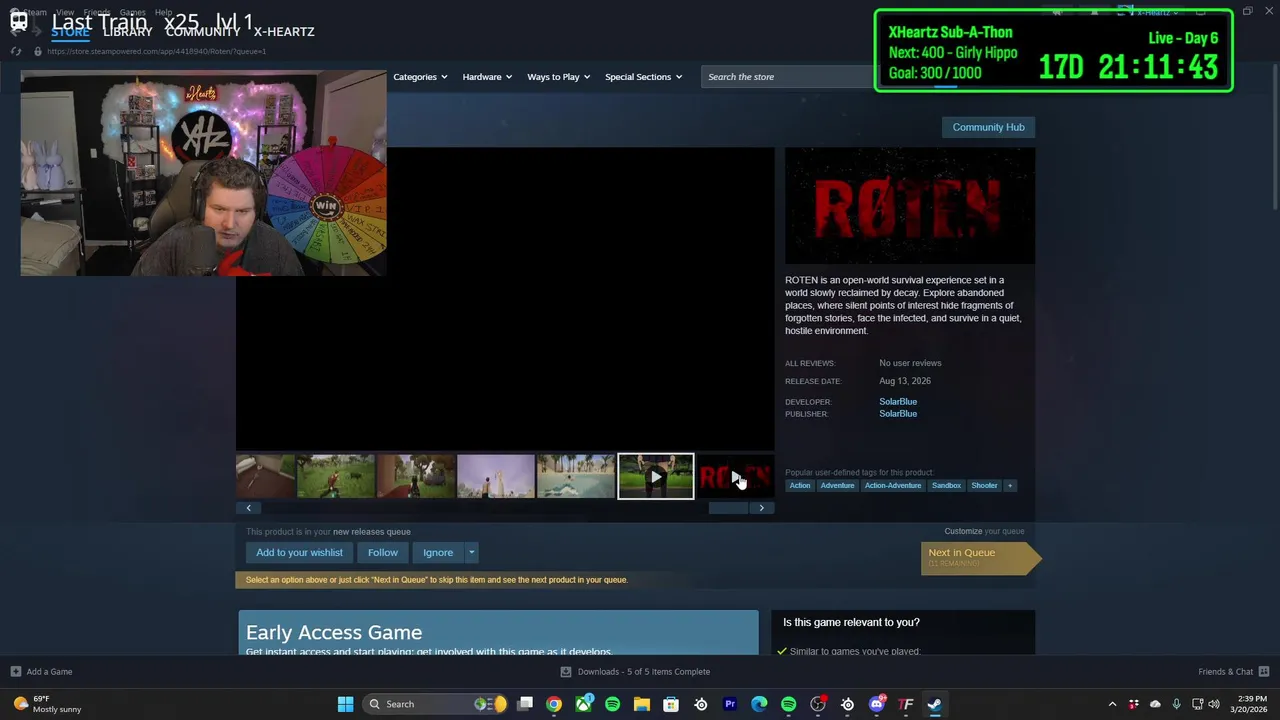Viewport: 1280px width, 720px height.
Task: Open Microsoft Store taskbar icon
Action: coord(671,704)
